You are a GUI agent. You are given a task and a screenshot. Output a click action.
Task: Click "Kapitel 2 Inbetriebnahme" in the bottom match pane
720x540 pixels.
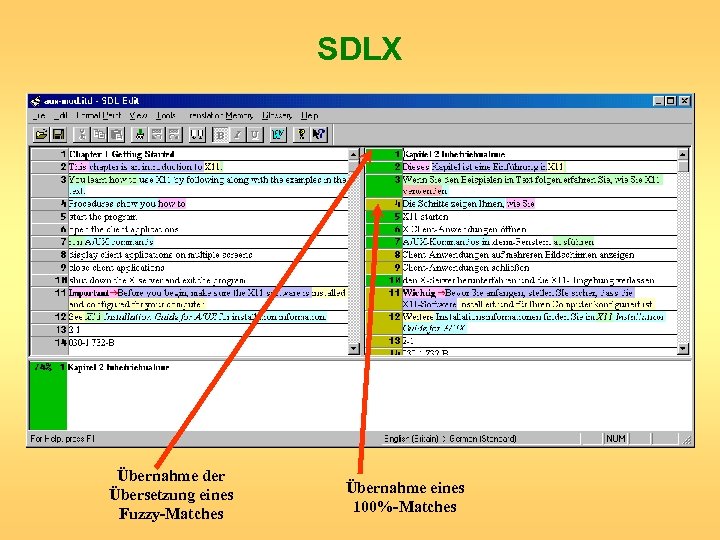118,367
